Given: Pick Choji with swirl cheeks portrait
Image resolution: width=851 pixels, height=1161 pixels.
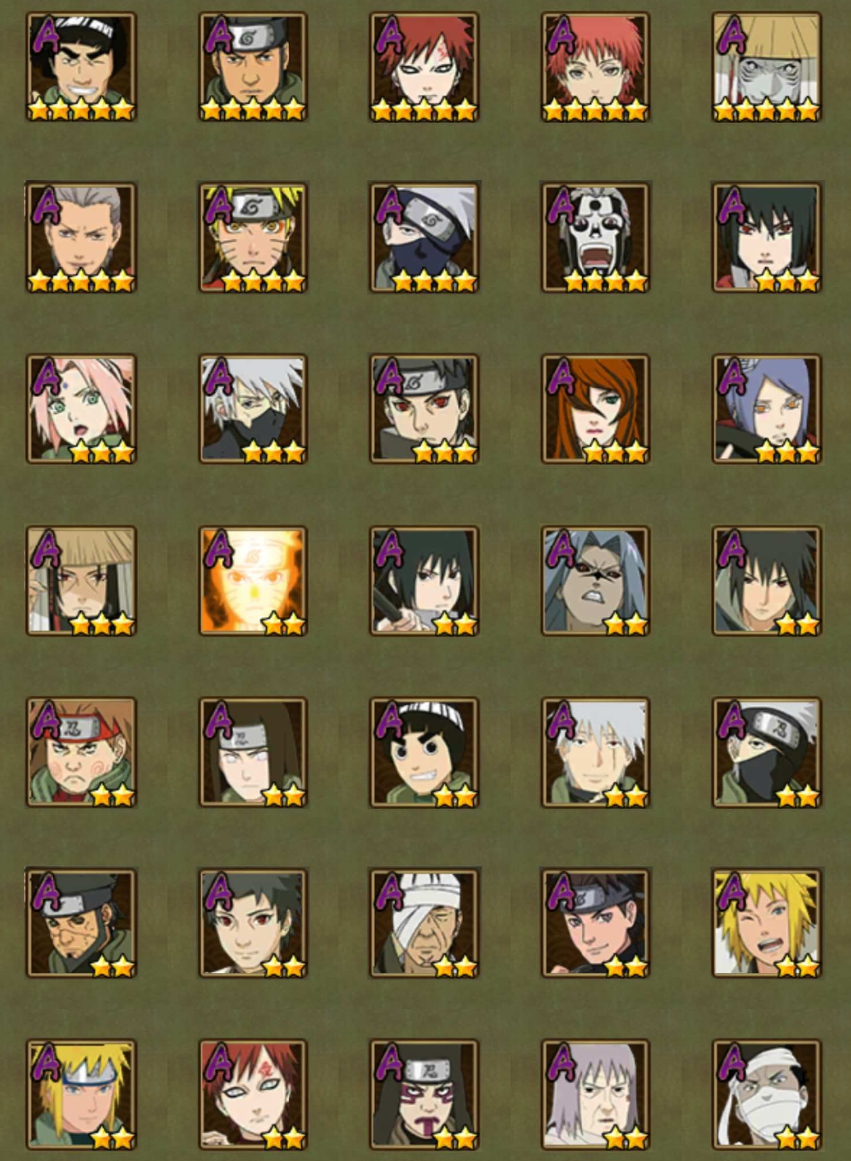Looking at the screenshot, I should [81, 752].
